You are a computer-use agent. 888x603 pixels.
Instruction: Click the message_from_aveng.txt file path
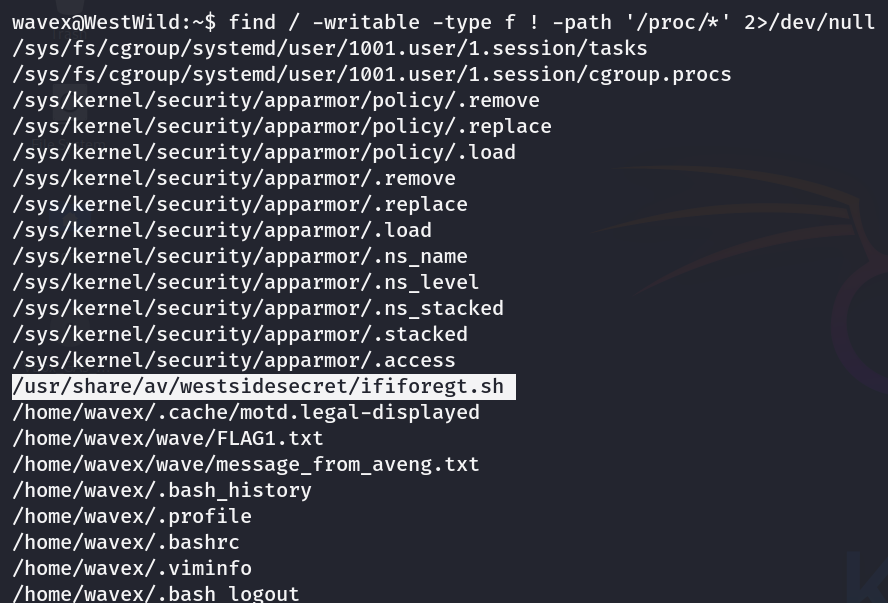246,464
